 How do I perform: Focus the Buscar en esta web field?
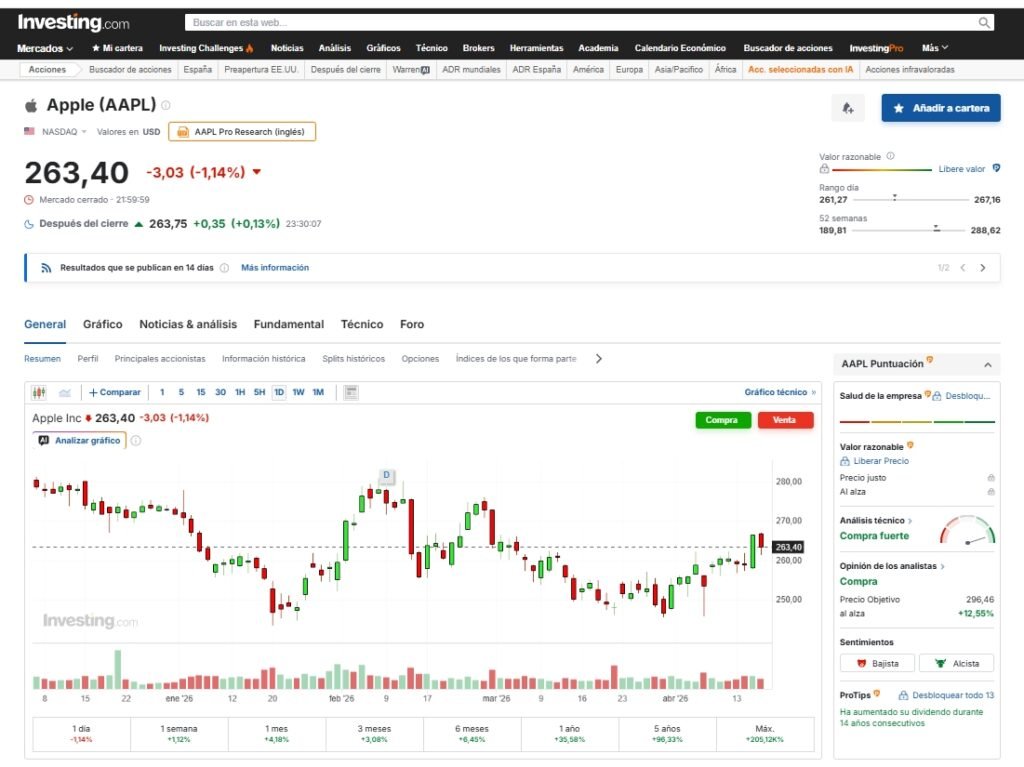pyautogui.click(x=581, y=23)
